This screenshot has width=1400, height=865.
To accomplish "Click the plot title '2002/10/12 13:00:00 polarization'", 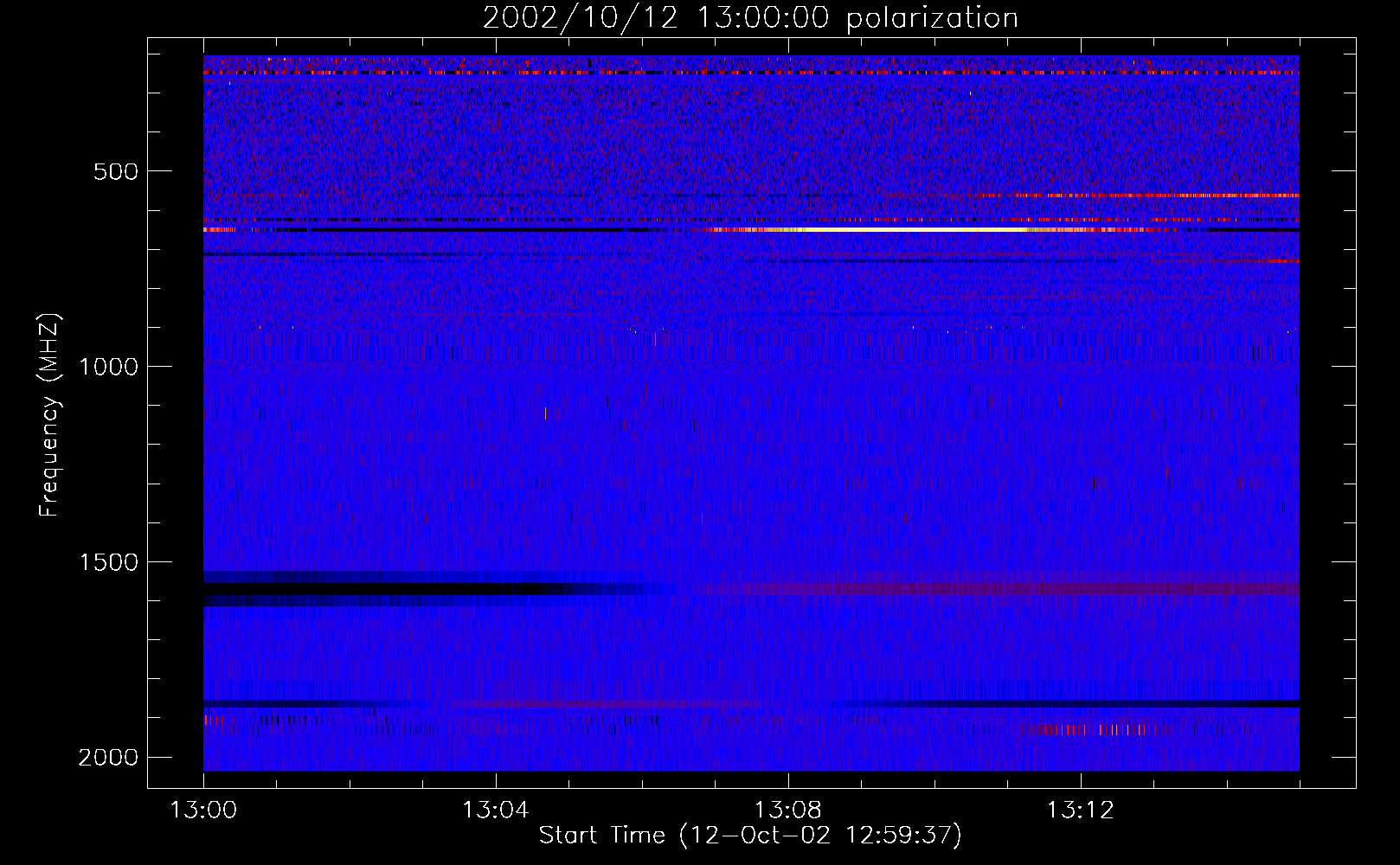I will click(x=750, y=18).
